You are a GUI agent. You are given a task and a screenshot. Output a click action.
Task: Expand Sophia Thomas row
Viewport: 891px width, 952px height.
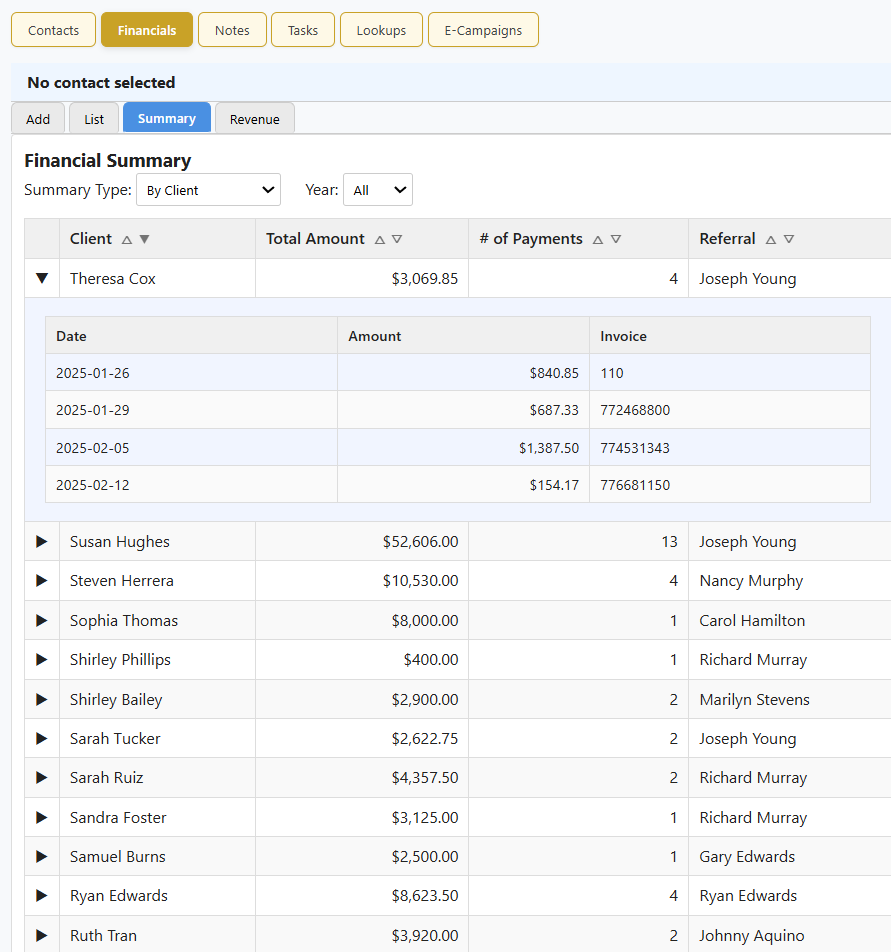pyautogui.click(x=42, y=620)
